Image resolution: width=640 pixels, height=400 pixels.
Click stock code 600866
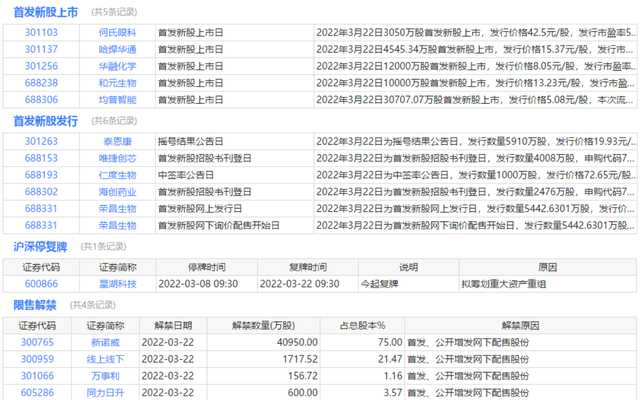pyautogui.click(x=41, y=284)
